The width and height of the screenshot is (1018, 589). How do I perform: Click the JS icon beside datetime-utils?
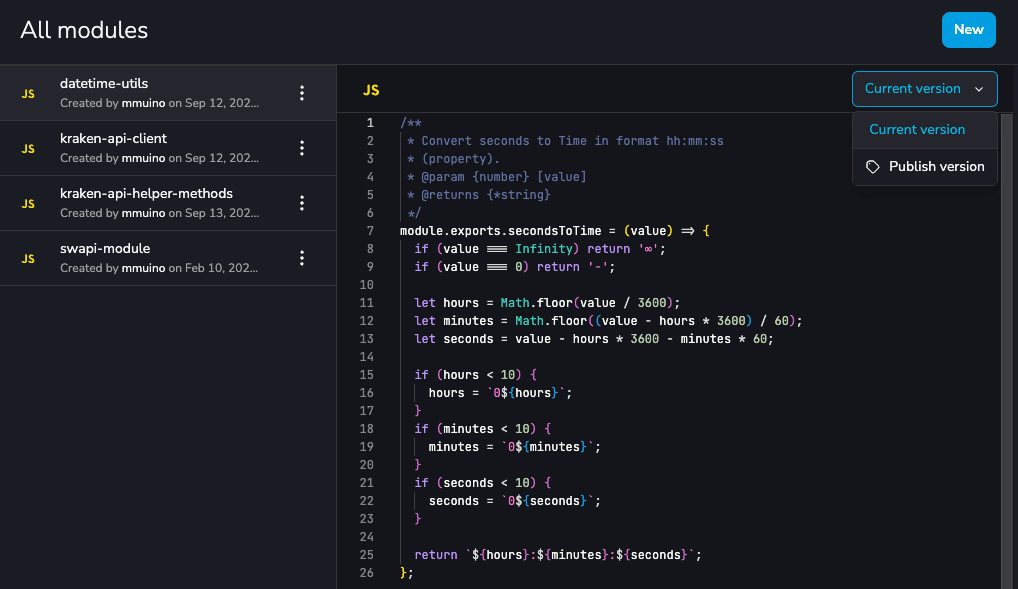click(x=28, y=94)
